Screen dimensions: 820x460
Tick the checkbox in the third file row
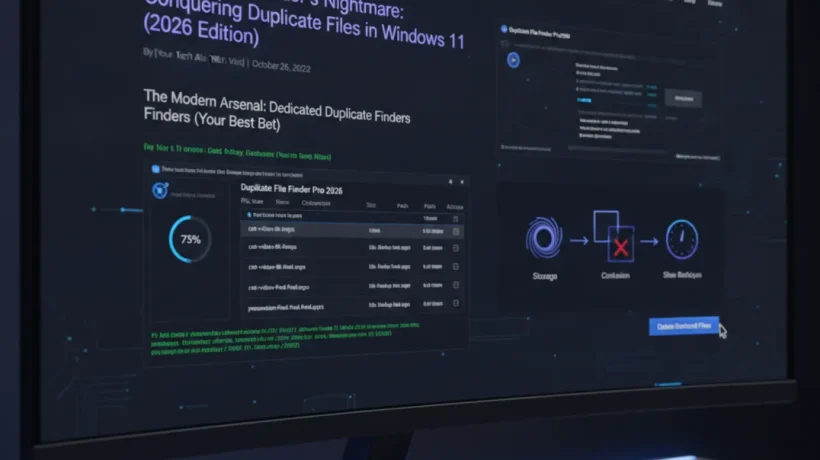[455, 267]
